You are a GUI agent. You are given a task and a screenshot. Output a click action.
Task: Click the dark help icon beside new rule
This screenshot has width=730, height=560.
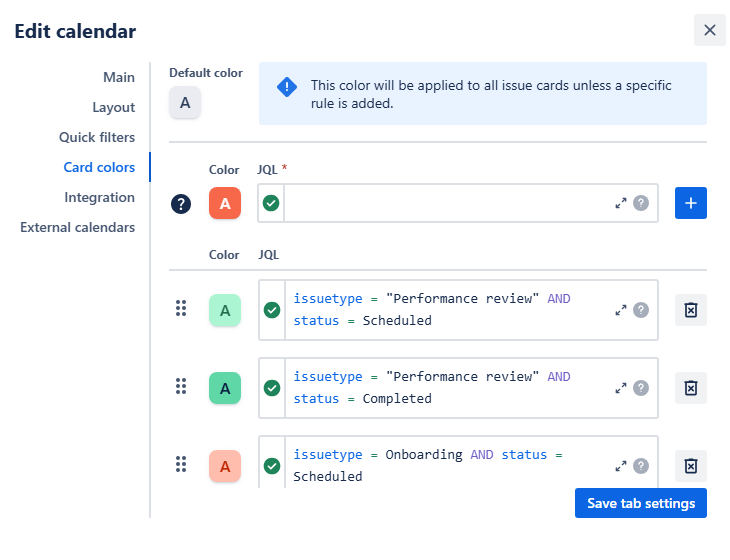181,204
